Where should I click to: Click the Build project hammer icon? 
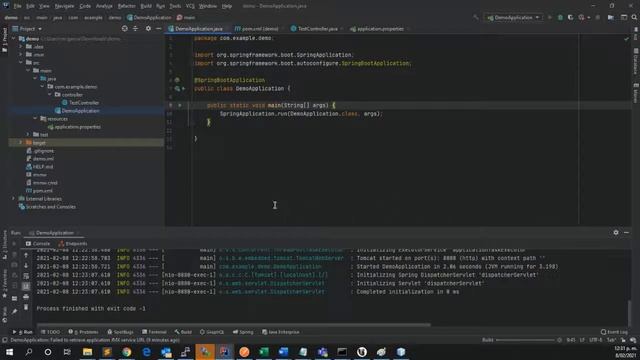pos(476,18)
